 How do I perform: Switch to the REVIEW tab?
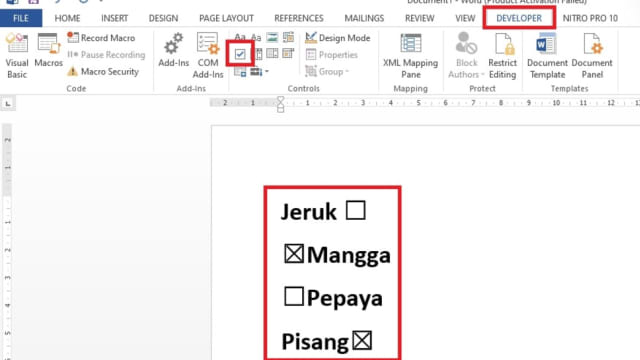click(420, 18)
